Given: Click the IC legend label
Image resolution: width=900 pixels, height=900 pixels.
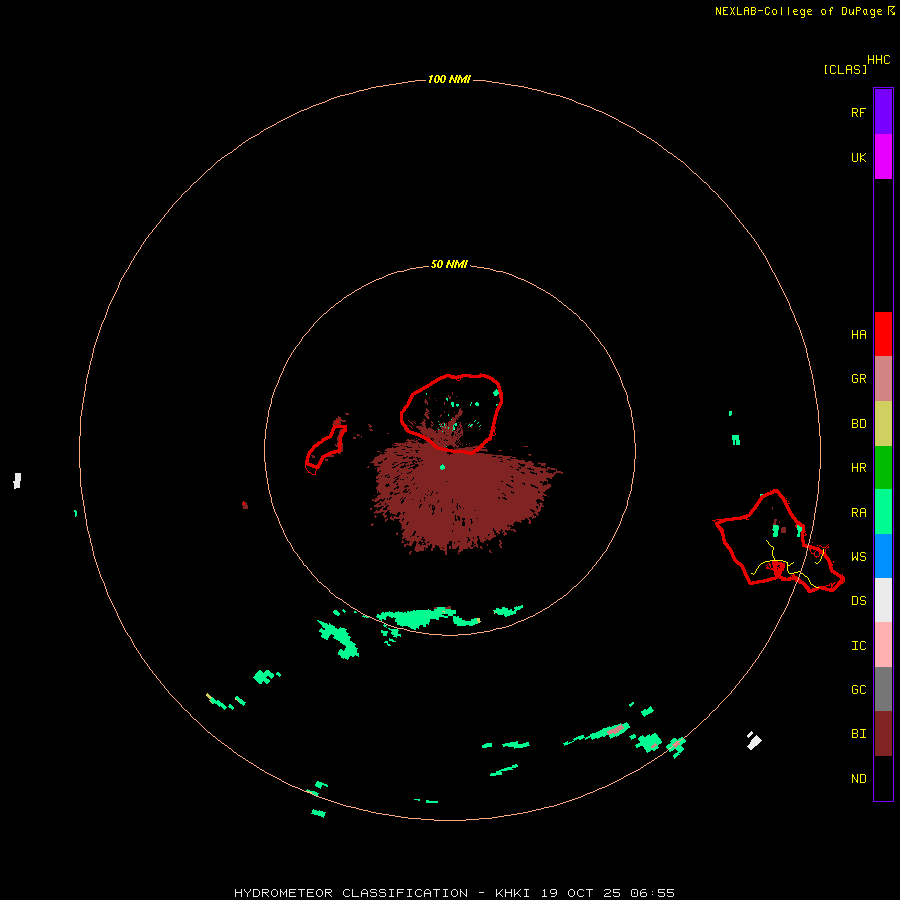Looking at the screenshot, I should pos(858,646).
